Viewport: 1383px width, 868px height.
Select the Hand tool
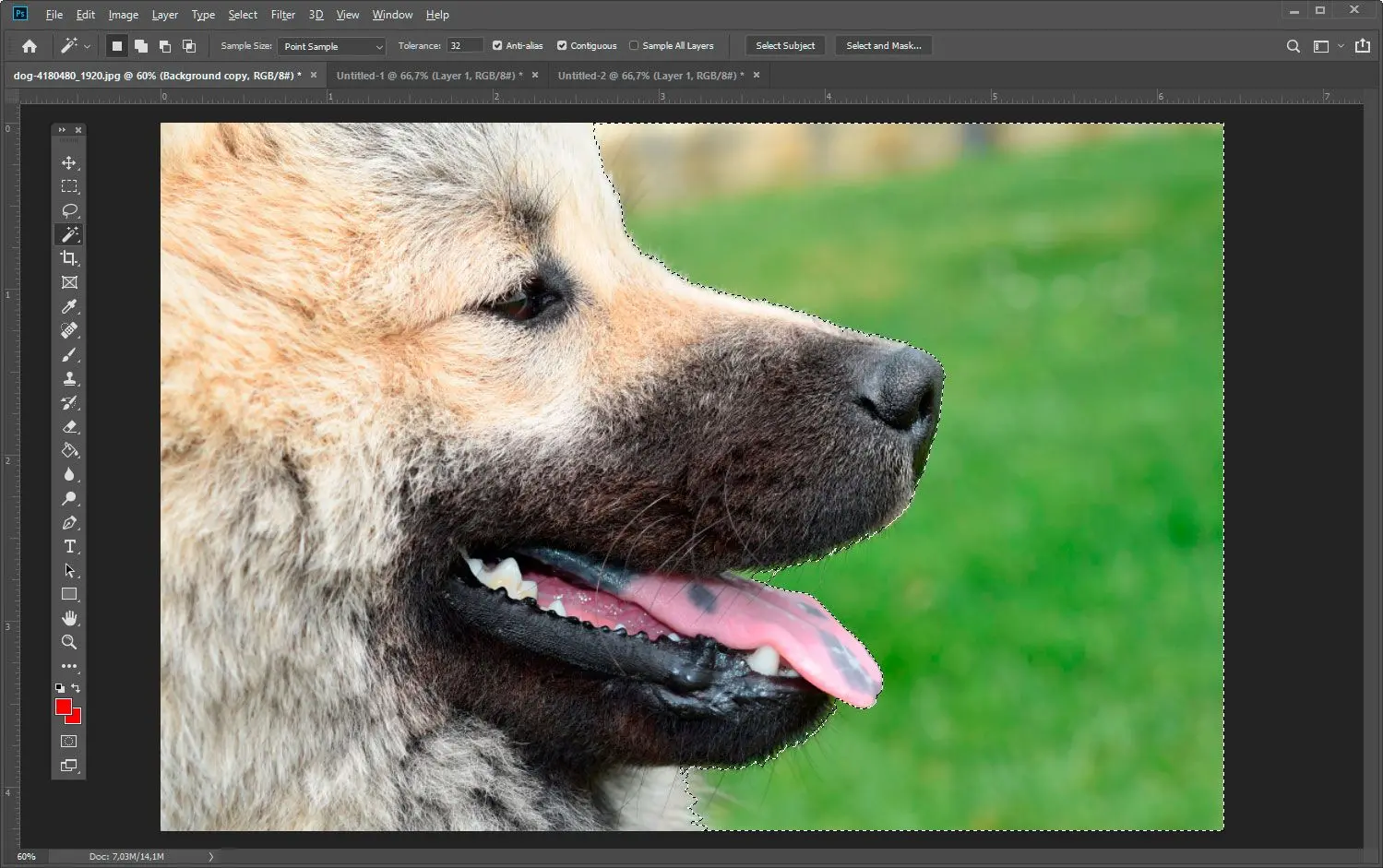tap(69, 618)
